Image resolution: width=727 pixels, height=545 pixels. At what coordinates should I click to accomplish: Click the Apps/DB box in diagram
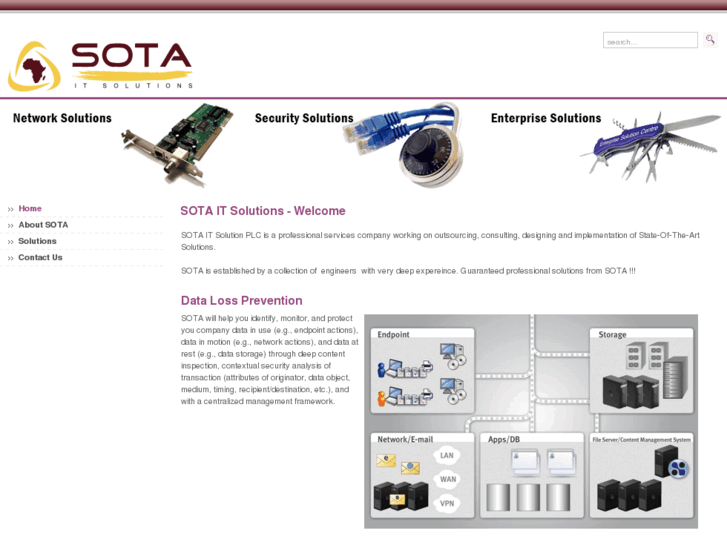click(532, 475)
